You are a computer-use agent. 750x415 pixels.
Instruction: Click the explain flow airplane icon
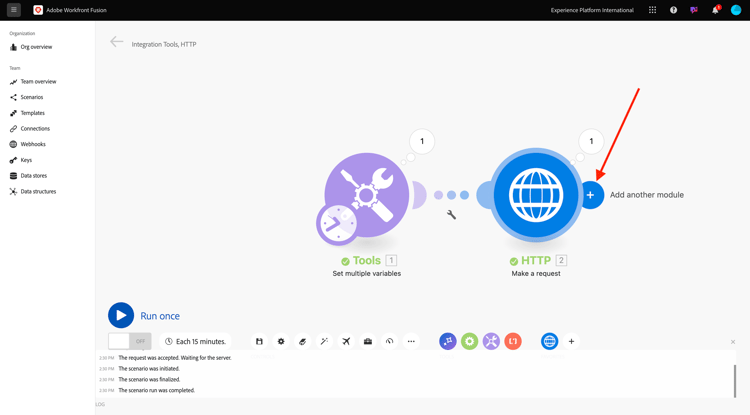click(346, 341)
